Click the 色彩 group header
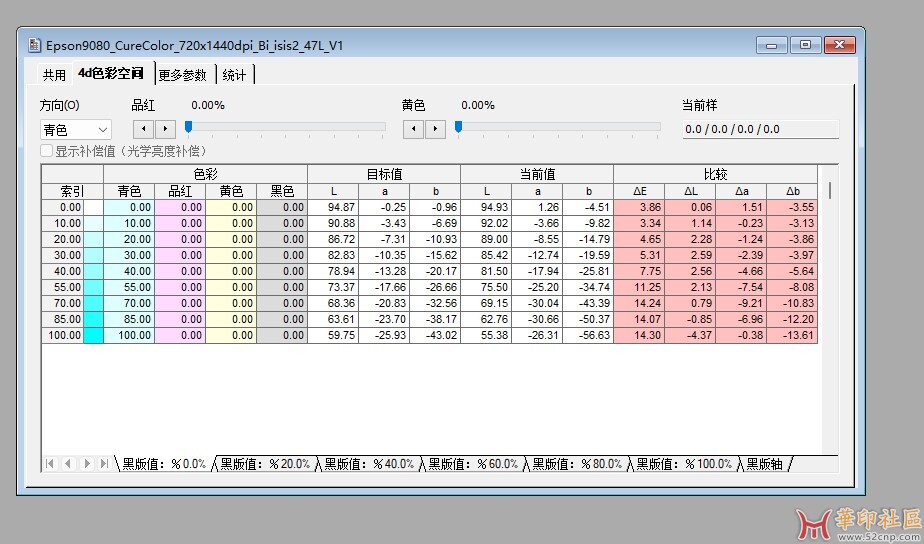 click(x=205, y=174)
